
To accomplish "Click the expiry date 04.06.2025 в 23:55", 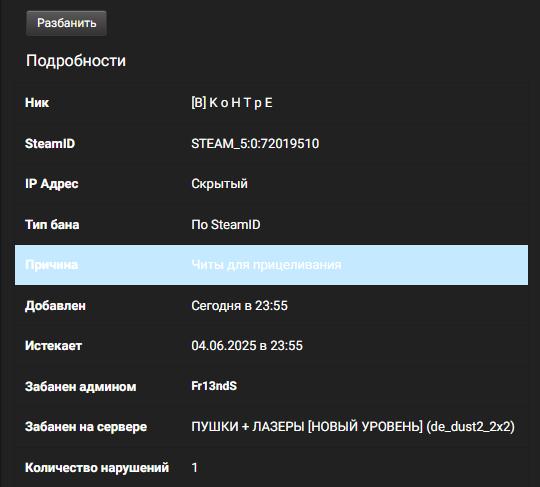I will tap(247, 345).
